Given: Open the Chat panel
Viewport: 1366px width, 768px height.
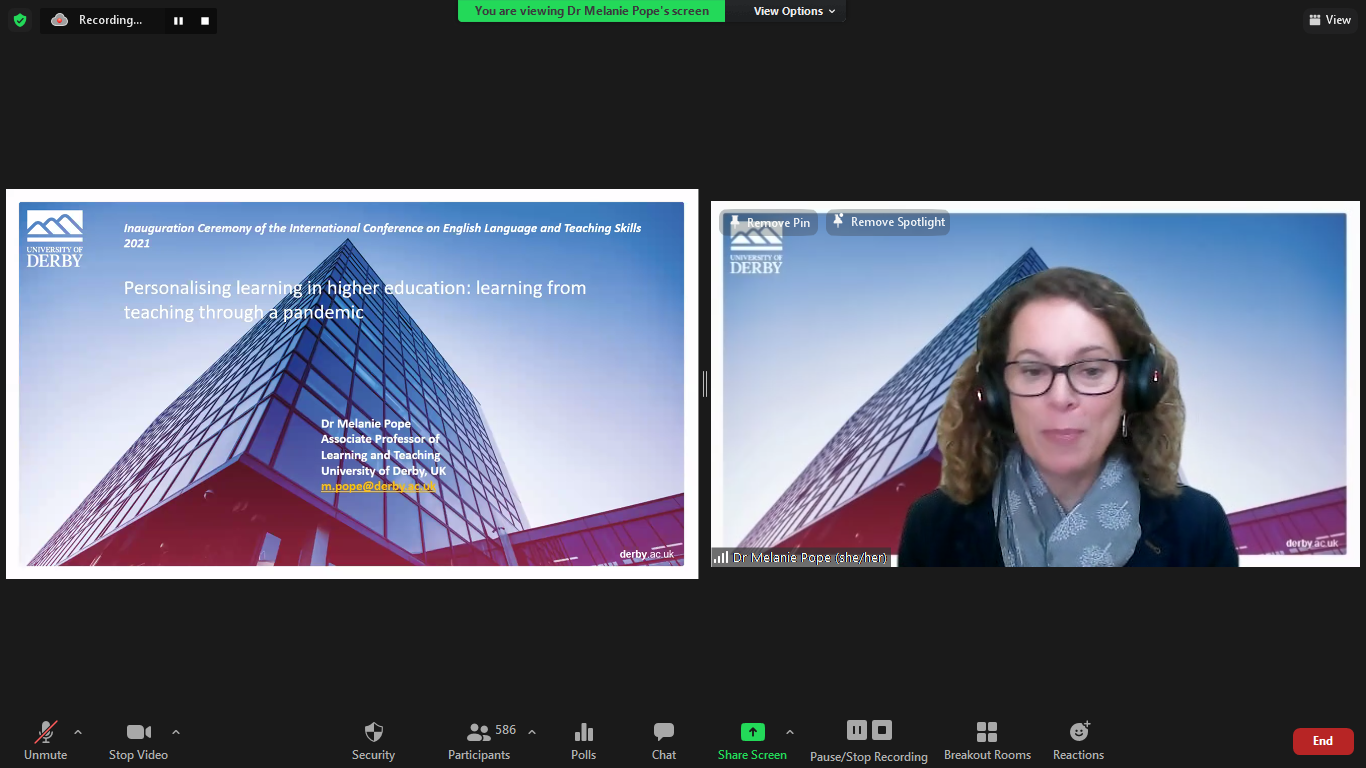Looking at the screenshot, I should (664, 741).
